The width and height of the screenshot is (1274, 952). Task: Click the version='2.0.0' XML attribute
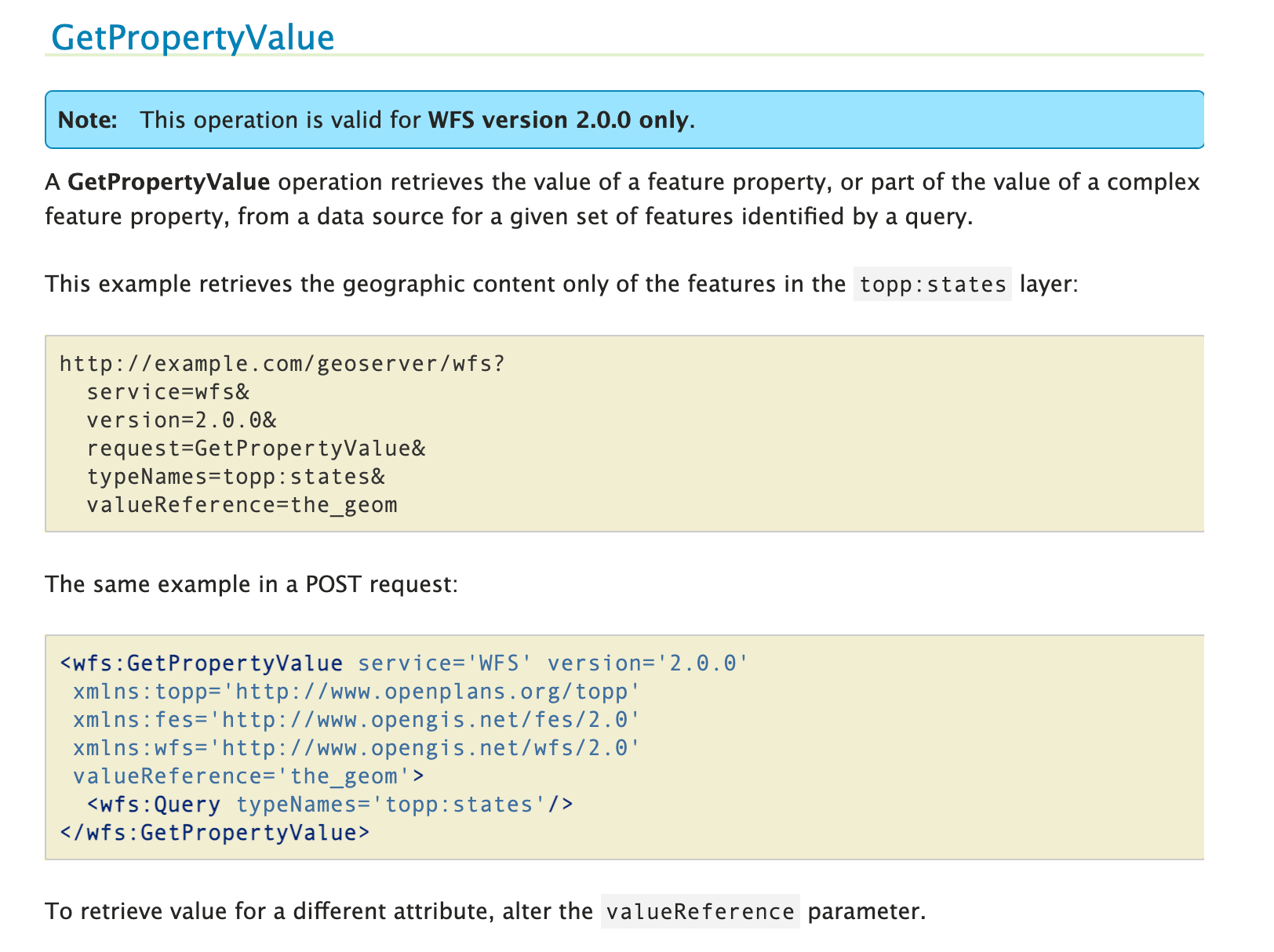(649, 663)
